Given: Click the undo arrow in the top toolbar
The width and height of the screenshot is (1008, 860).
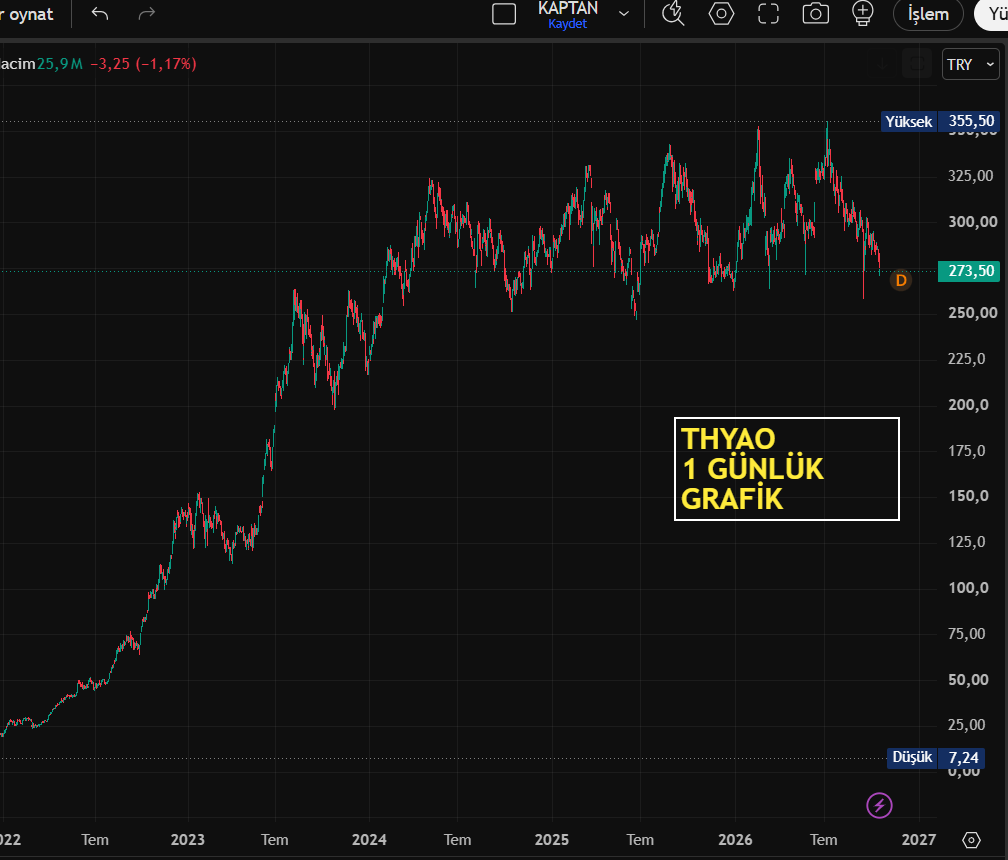Looking at the screenshot, I should coord(100,13).
